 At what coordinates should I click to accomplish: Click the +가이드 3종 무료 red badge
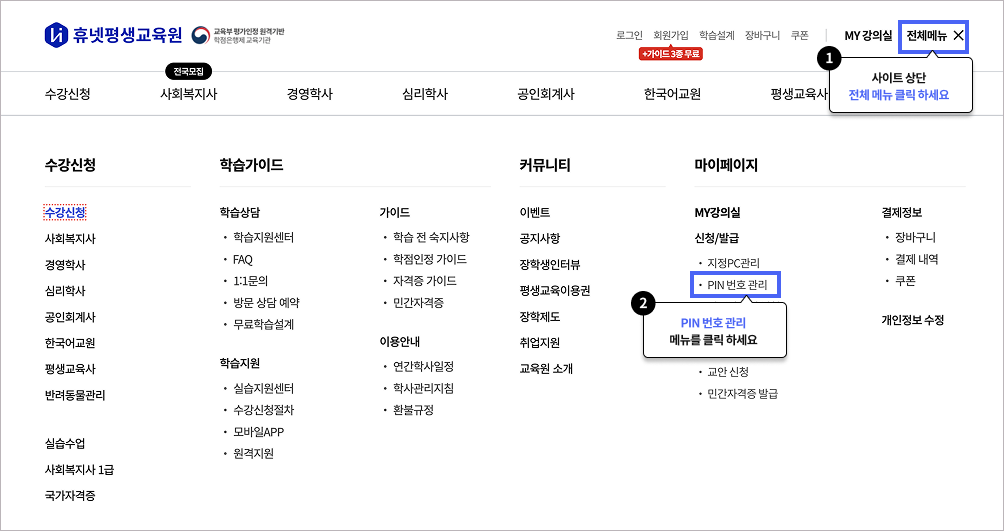[x=670, y=54]
